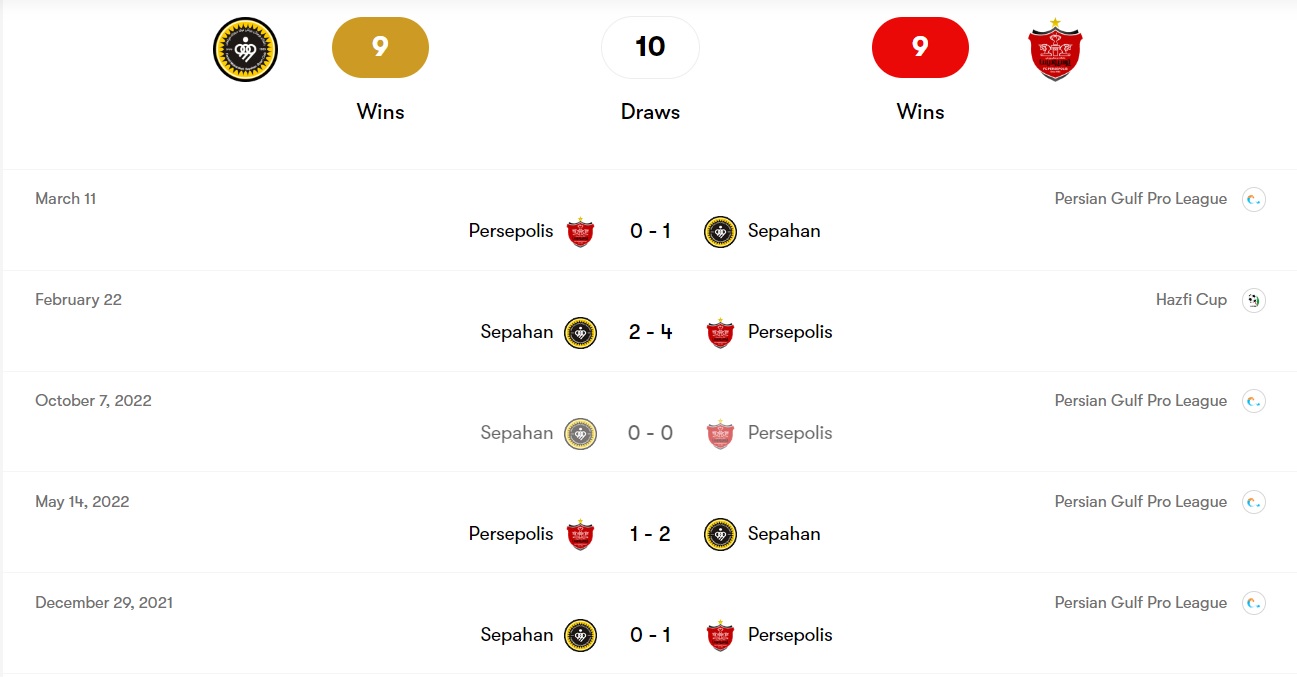Click the Persepolis logo in the December 29, 2021 match
This screenshot has width=1297, height=677.
point(720,635)
